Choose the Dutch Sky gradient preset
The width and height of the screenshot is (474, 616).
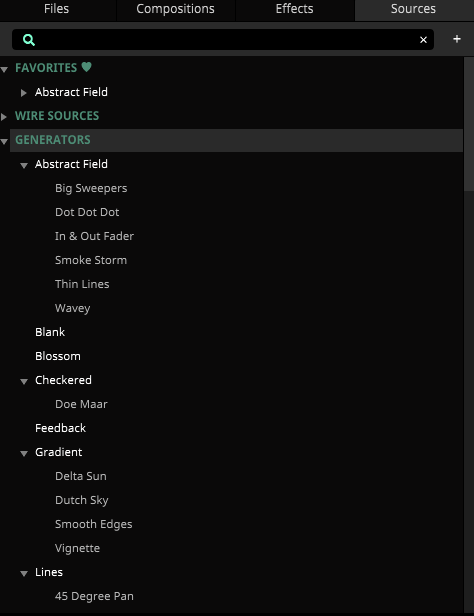(x=82, y=500)
